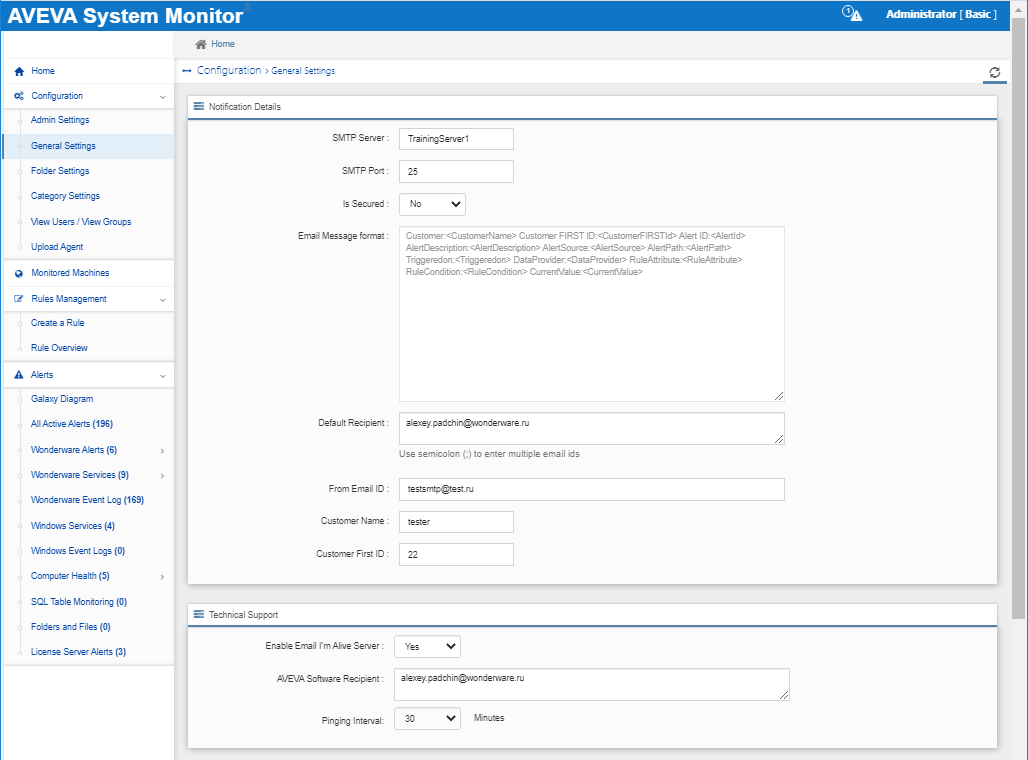Open Windows Event Logs (0) alerts
Screen dimensions: 1028x760
[78, 551]
